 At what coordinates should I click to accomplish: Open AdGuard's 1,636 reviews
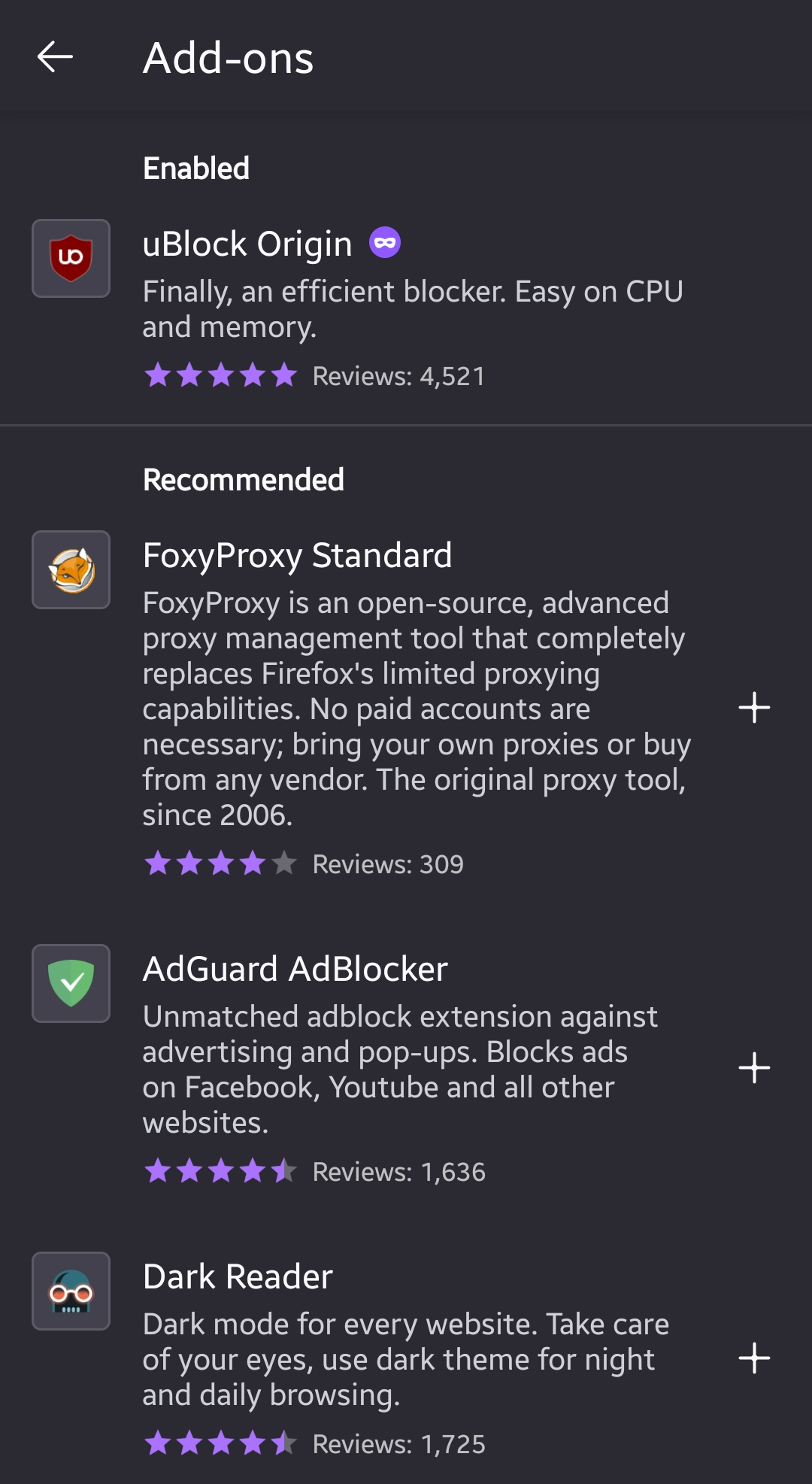click(398, 1171)
